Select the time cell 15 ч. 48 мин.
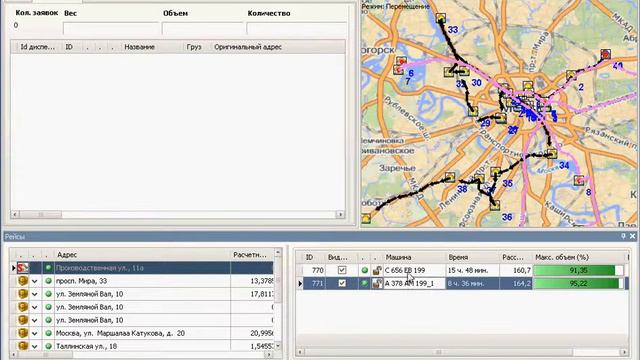640x360 pixels. [x=472, y=270]
